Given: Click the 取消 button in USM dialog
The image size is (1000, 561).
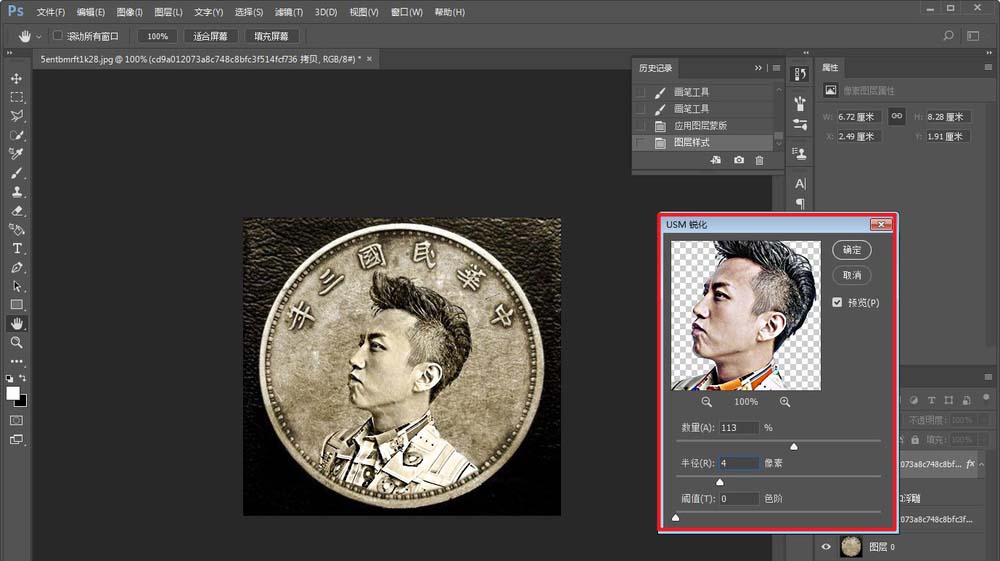Looking at the screenshot, I should click(852, 275).
